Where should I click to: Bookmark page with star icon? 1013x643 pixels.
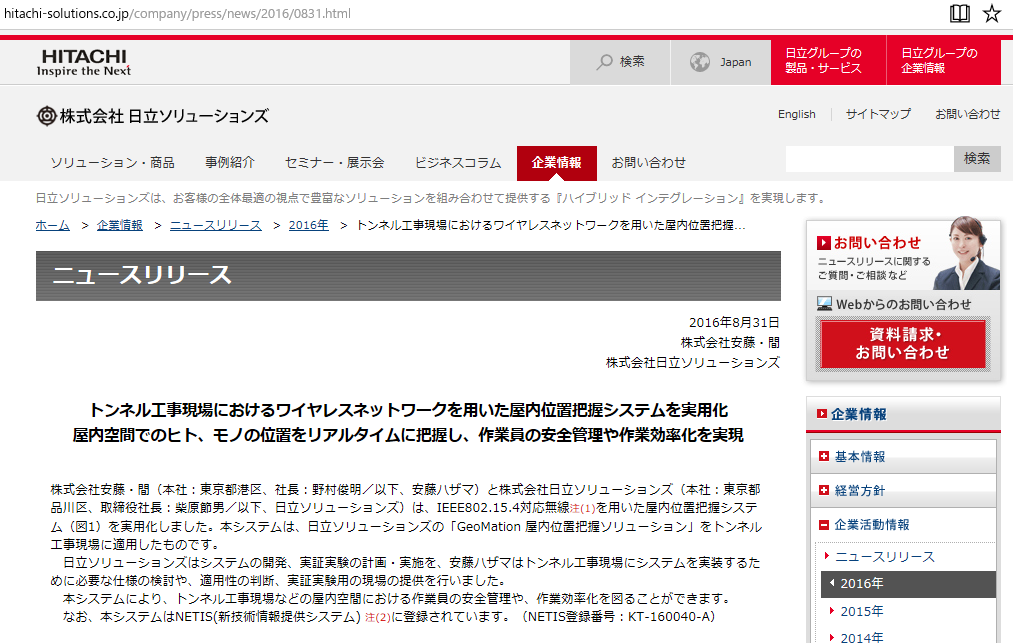coord(992,13)
